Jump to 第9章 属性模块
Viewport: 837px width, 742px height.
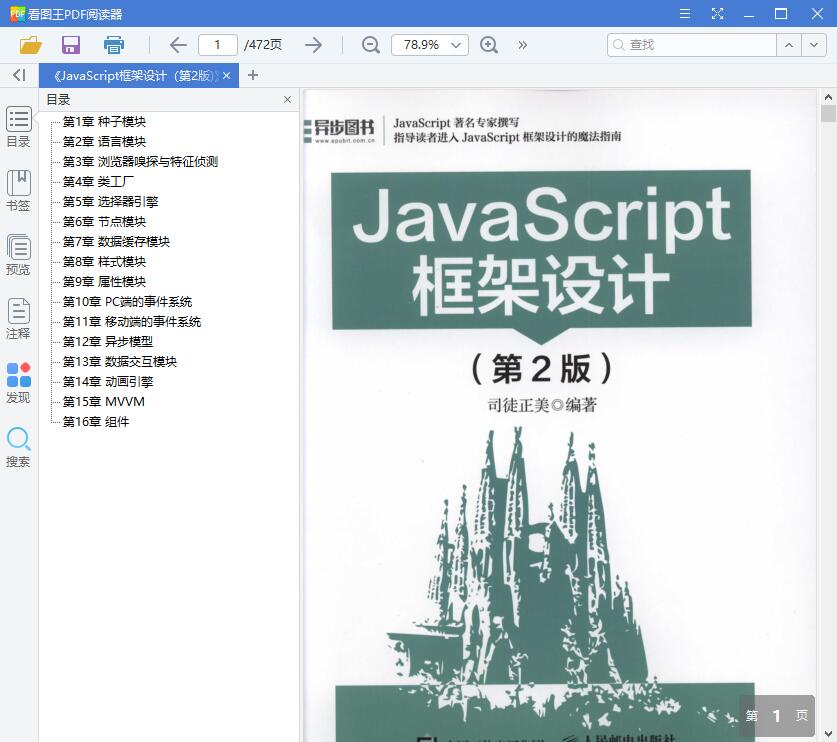105,282
